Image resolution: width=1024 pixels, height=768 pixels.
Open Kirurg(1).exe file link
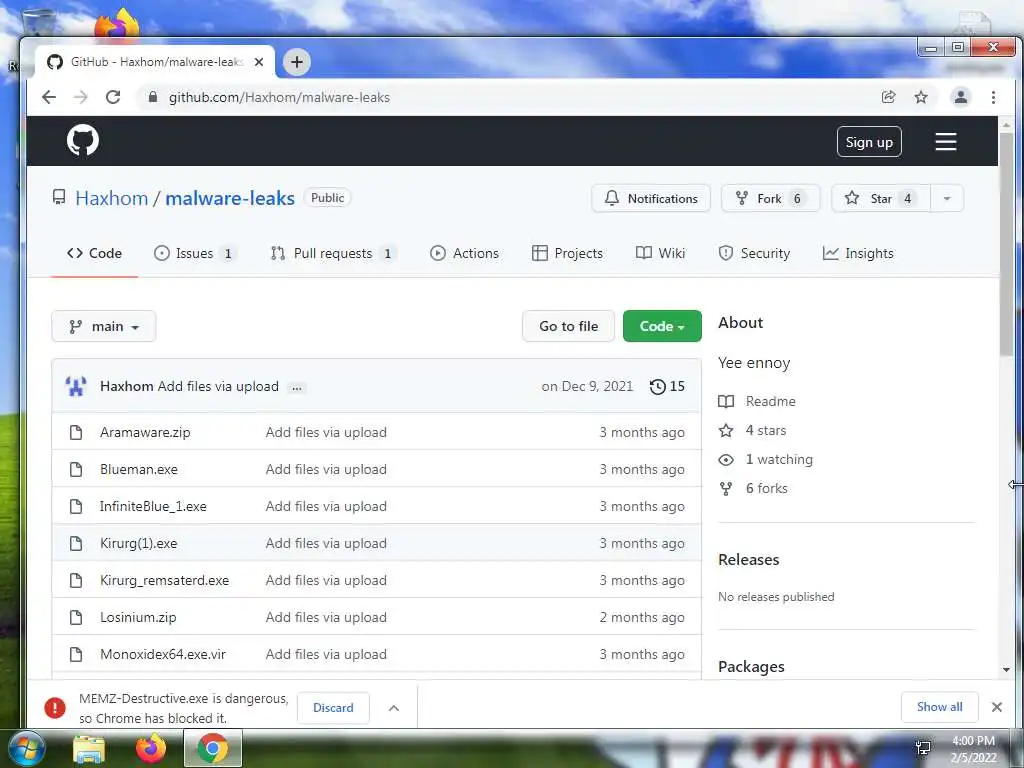(x=138, y=543)
